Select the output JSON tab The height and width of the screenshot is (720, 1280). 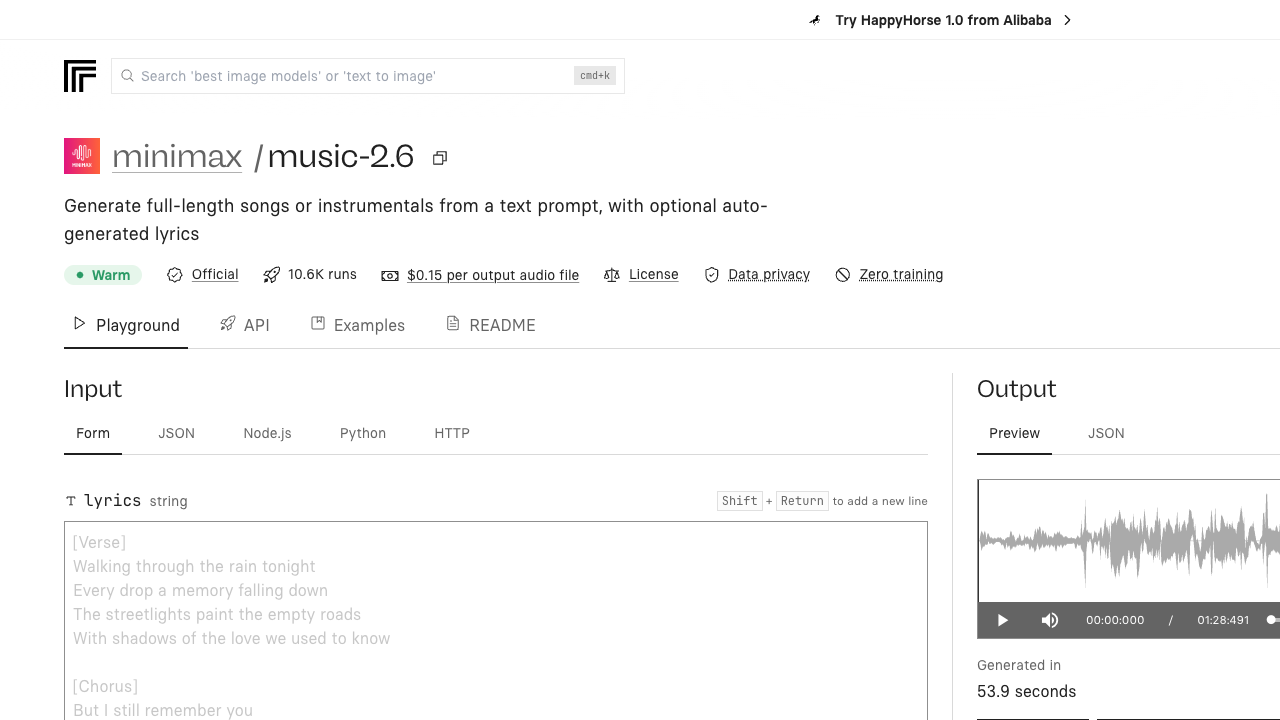[1106, 433]
